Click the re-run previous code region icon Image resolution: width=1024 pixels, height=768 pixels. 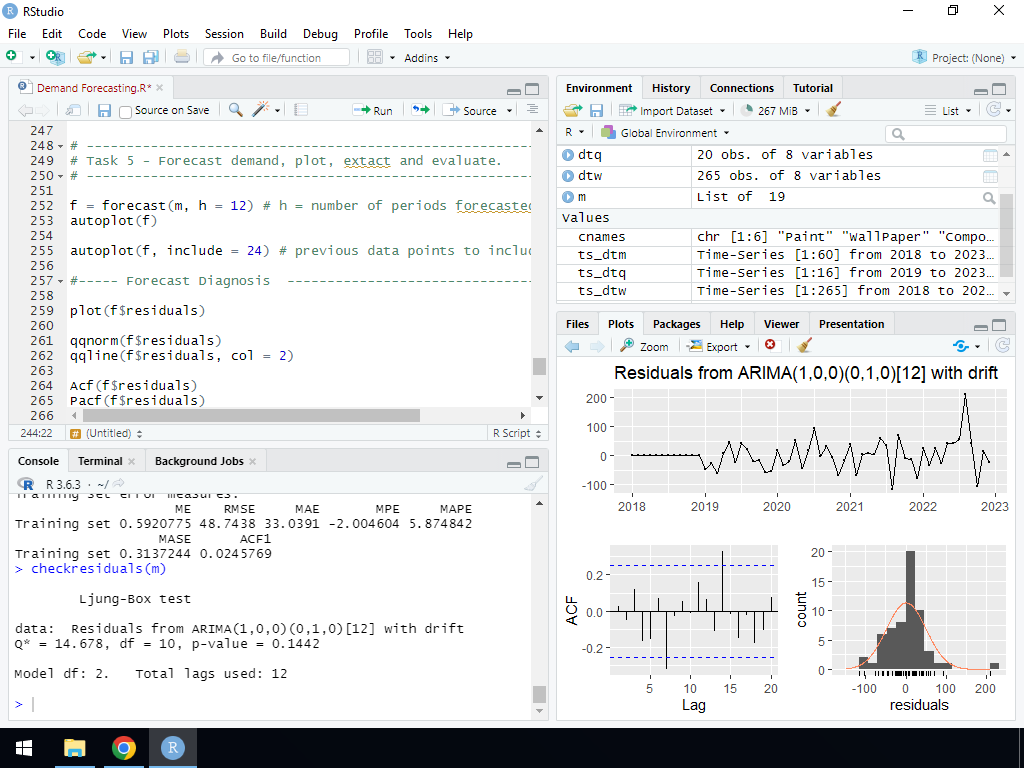click(x=420, y=110)
